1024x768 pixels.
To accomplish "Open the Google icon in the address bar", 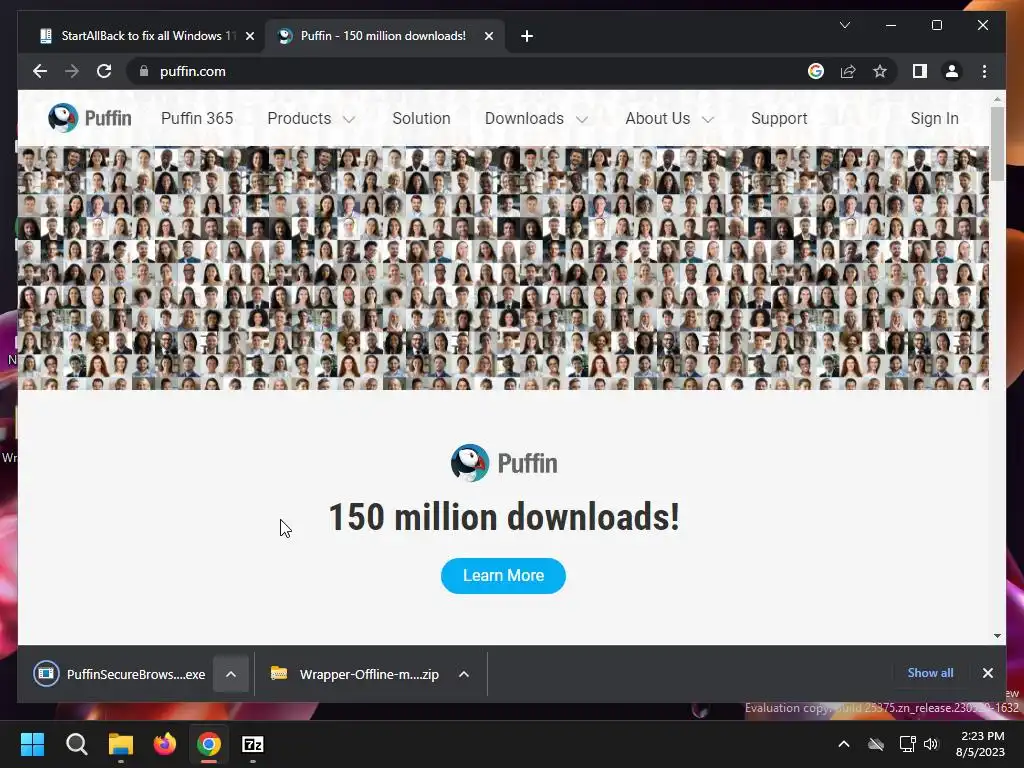I will (x=816, y=71).
